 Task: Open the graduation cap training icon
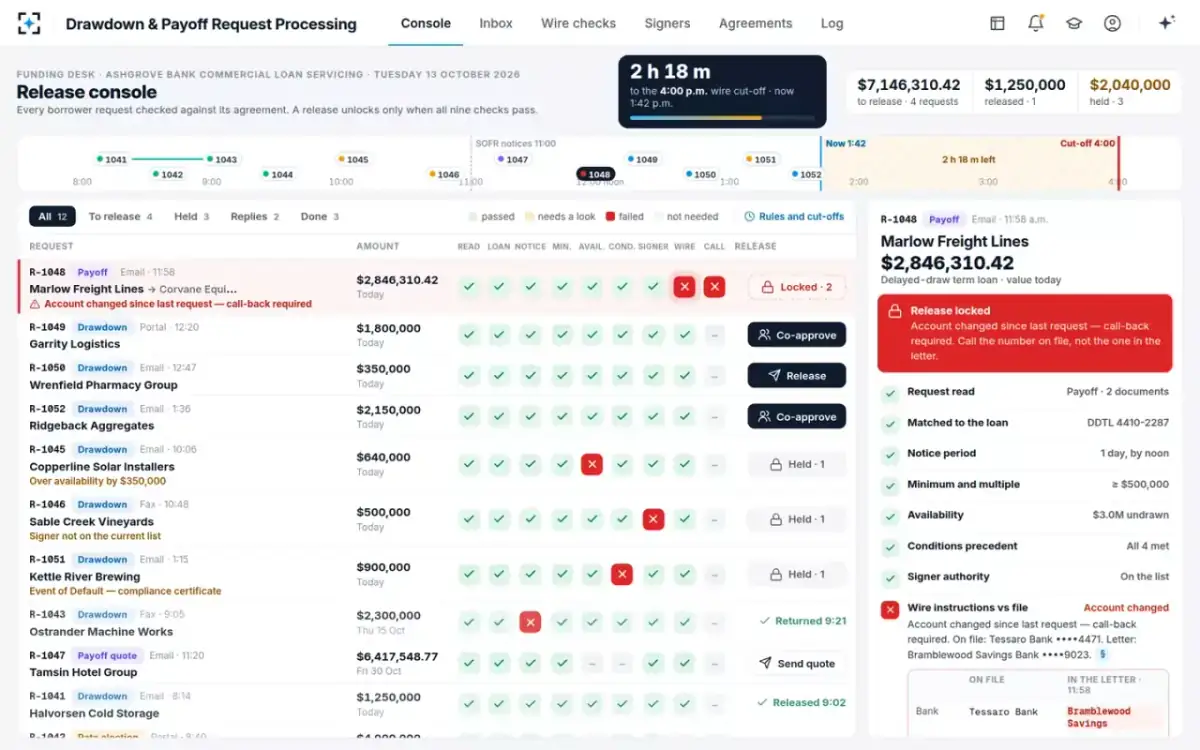(1074, 23)
